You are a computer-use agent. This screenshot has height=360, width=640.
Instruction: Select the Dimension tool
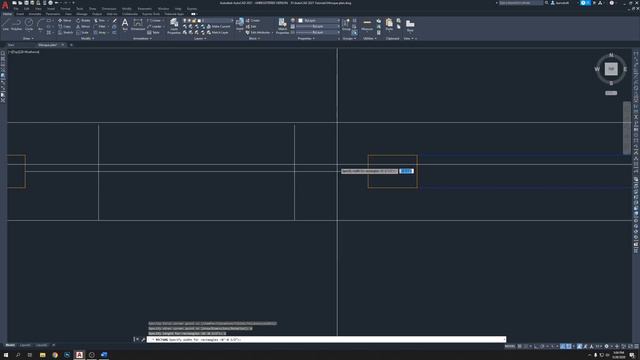(138, 24)
